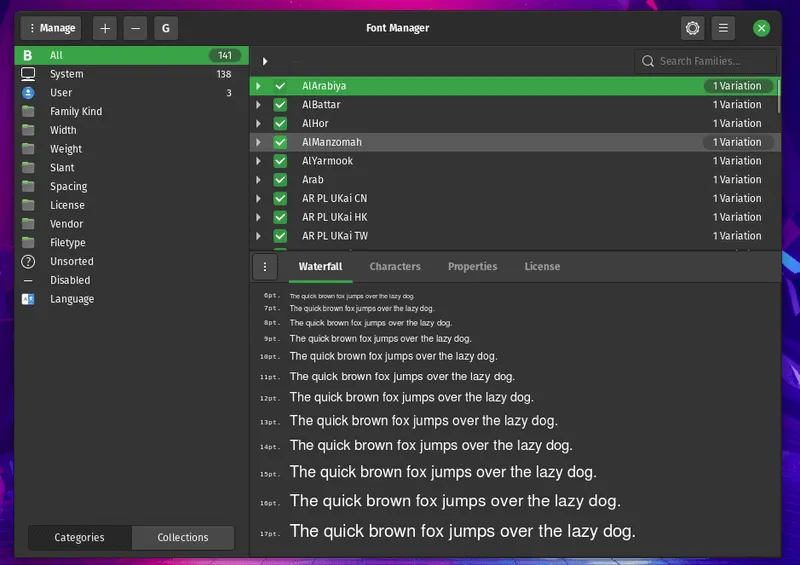The width and height of the screenshot is (800, 565).
Task: Click the Collections button
Action: pyautogui.click(x=183, y=537)
